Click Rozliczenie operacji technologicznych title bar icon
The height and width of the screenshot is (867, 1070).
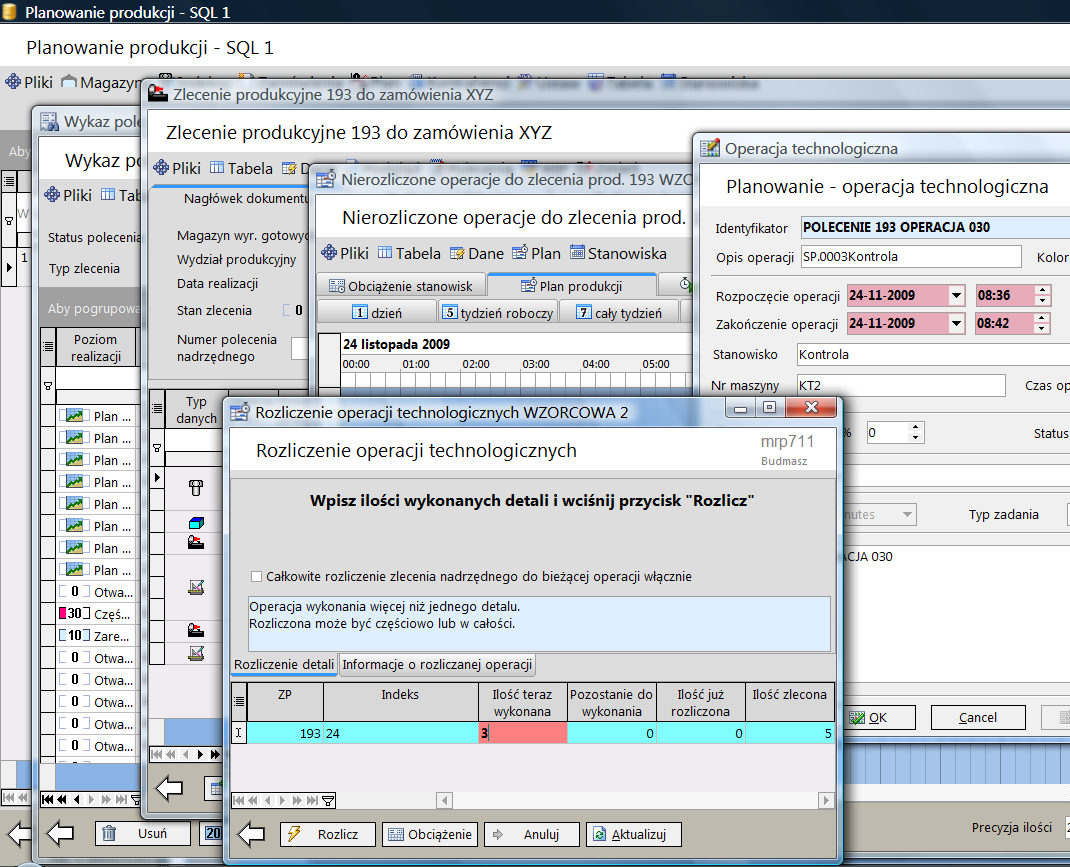(240, 412)
